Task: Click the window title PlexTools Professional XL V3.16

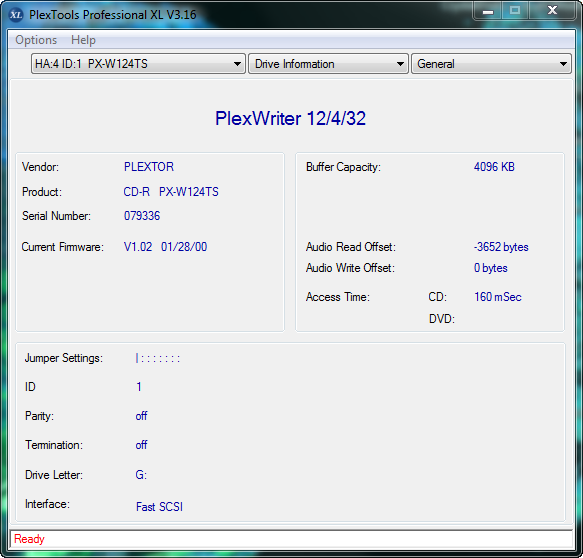Action: [x=112, y=15]
